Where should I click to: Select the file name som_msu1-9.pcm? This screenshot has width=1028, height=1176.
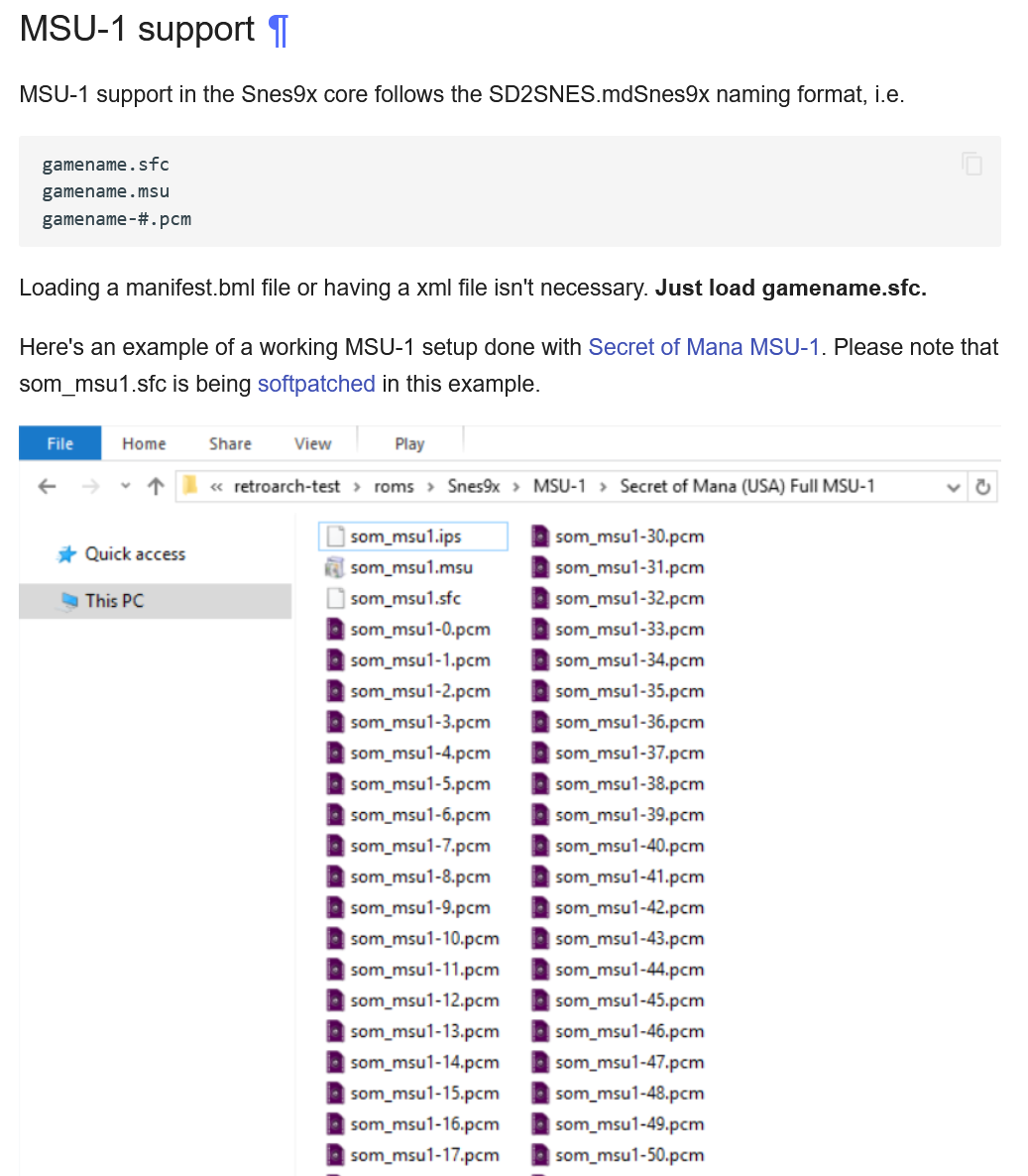[420, 907]
